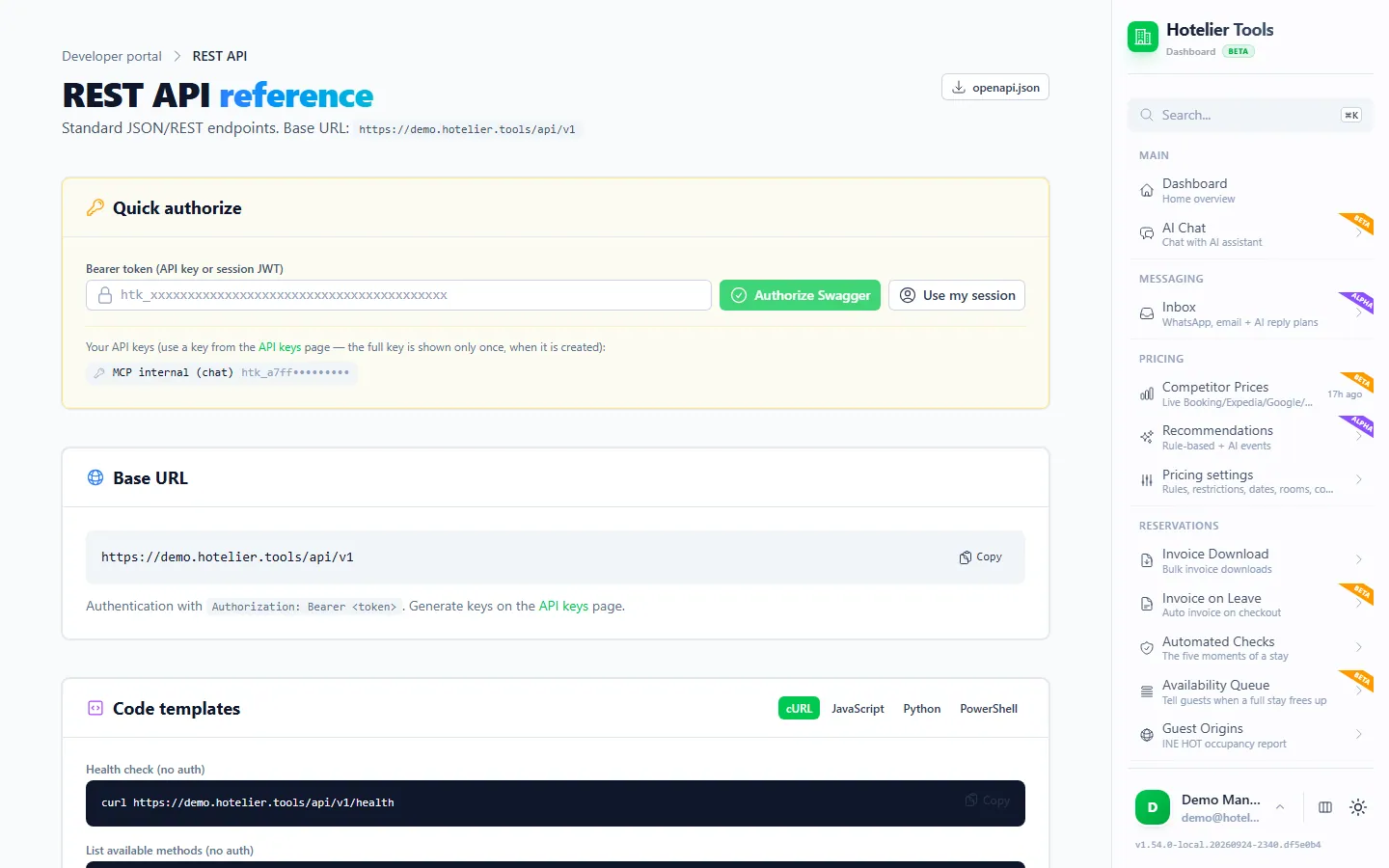Click the download icon on openapi.json button

959,87
